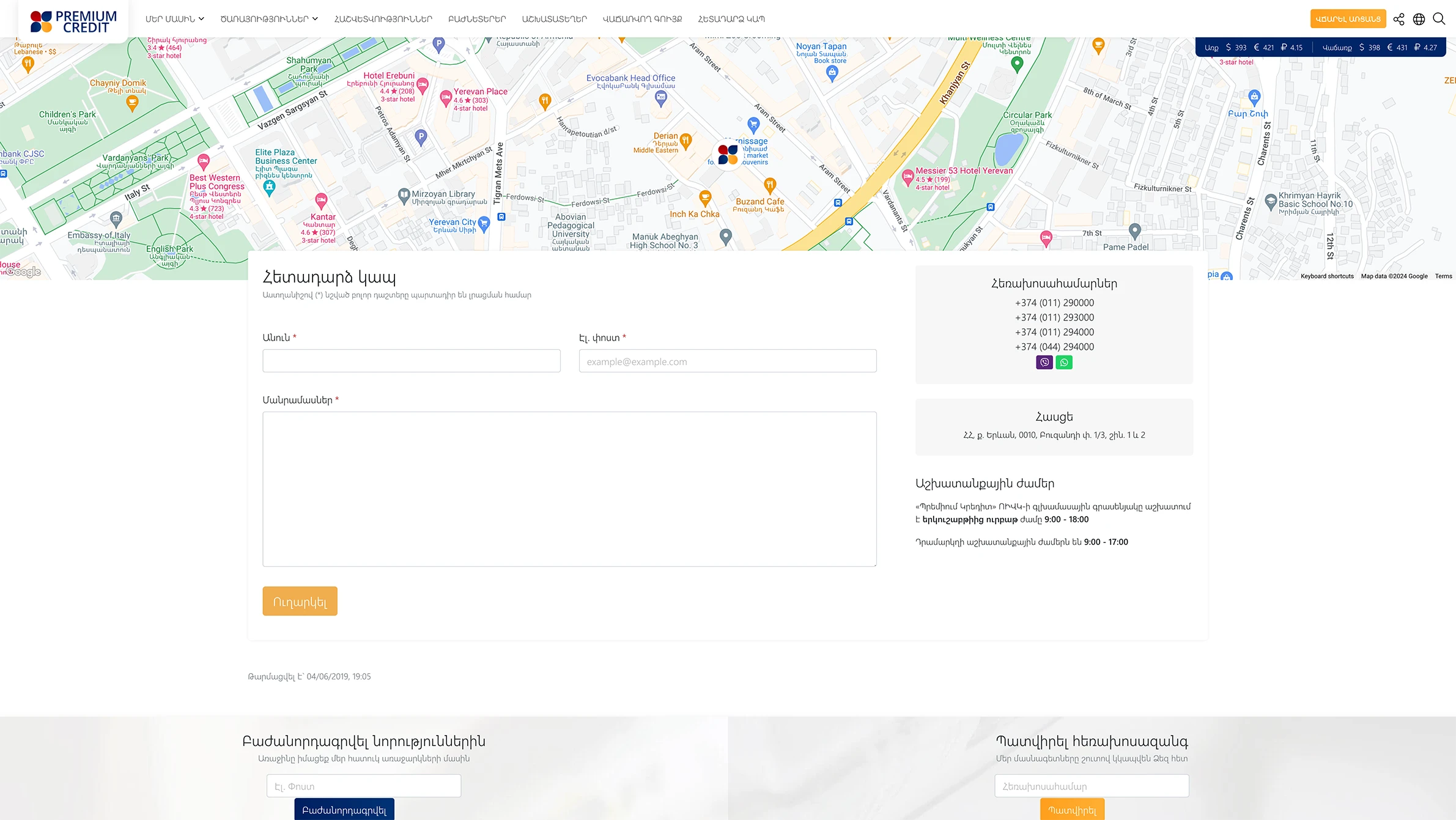1456x820 pixels.
Task: Expand the ՄԵՐ ՄԱՍԻՆ dropdown menu
Action: pos(174,19)
